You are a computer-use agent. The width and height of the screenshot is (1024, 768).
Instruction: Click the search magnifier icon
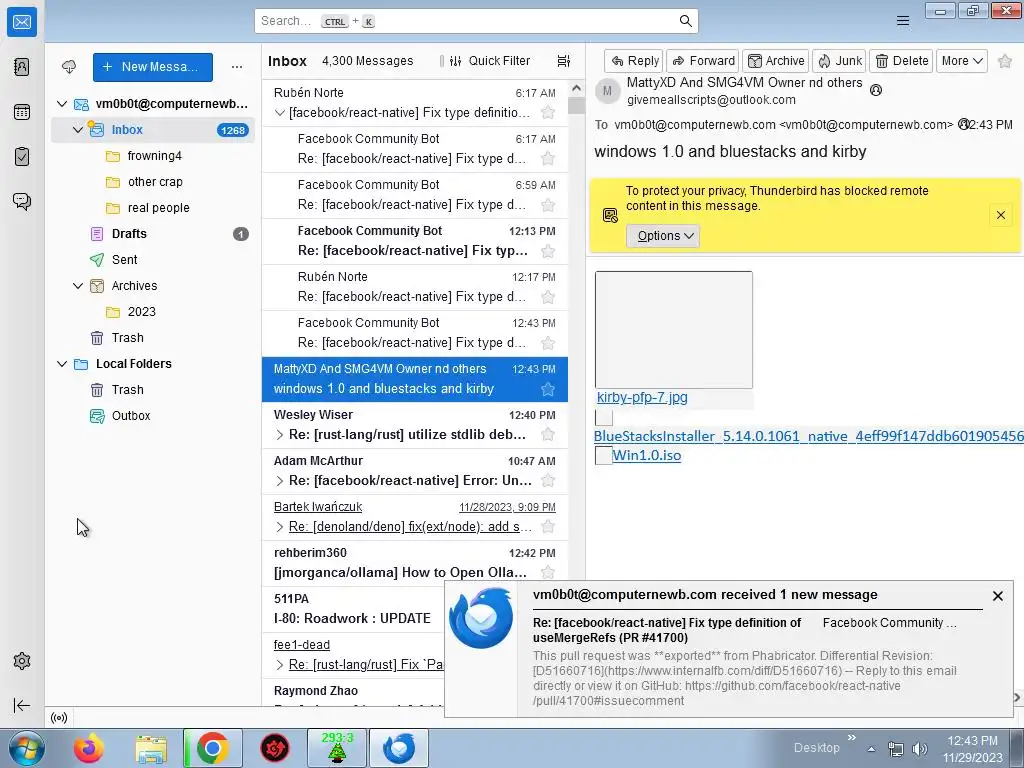(x=685, y=21)
